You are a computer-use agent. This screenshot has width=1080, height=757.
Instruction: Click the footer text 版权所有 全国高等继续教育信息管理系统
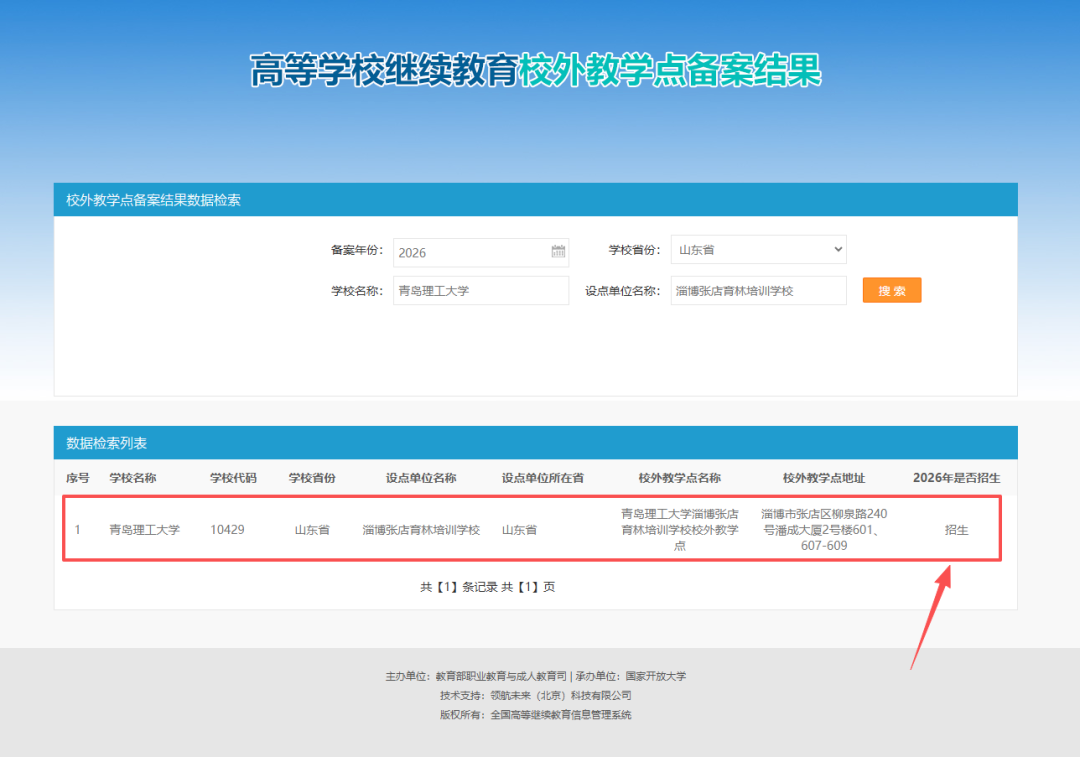point(536,715)
